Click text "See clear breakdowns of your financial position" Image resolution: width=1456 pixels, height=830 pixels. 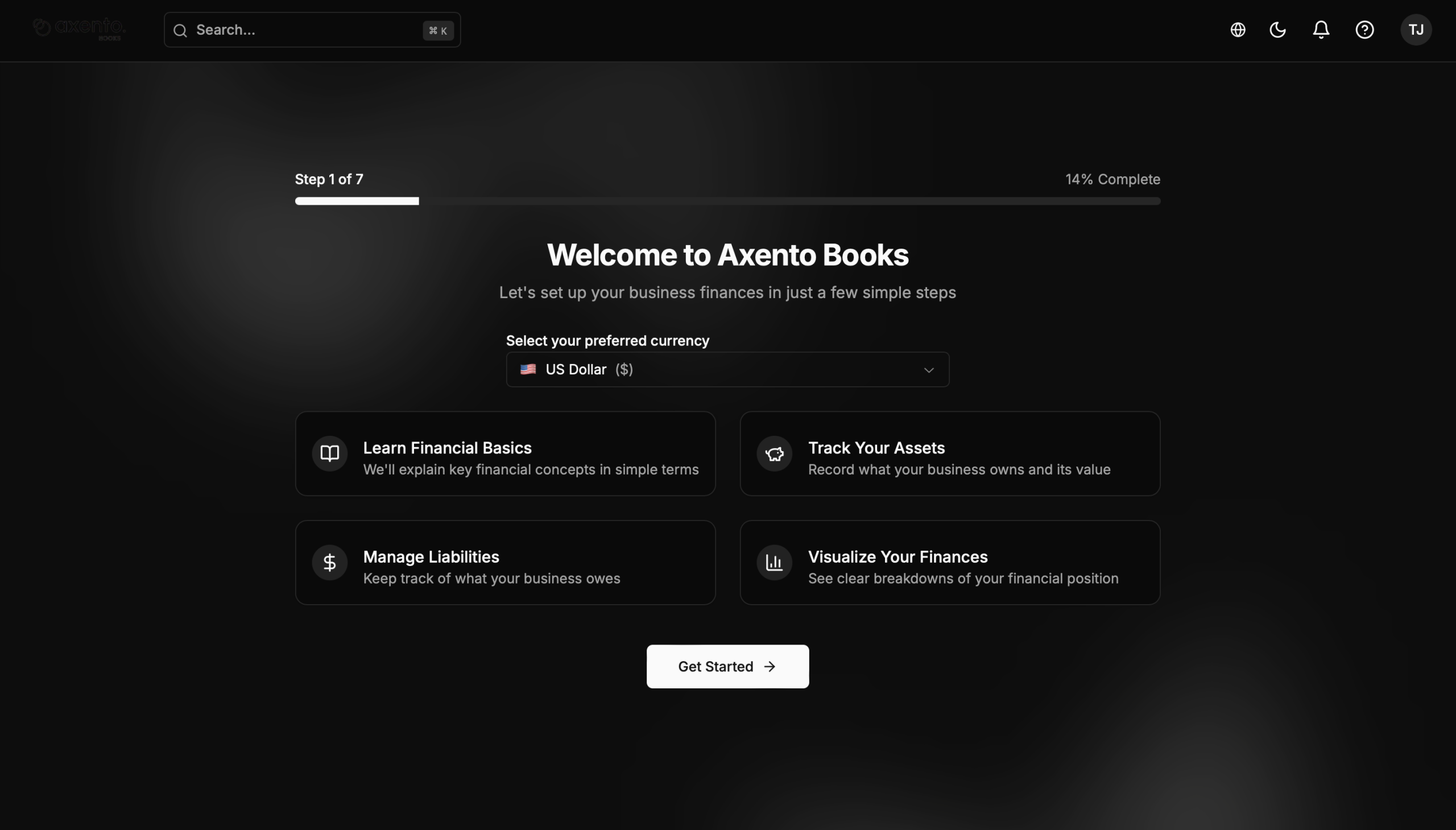coord(963,579)
